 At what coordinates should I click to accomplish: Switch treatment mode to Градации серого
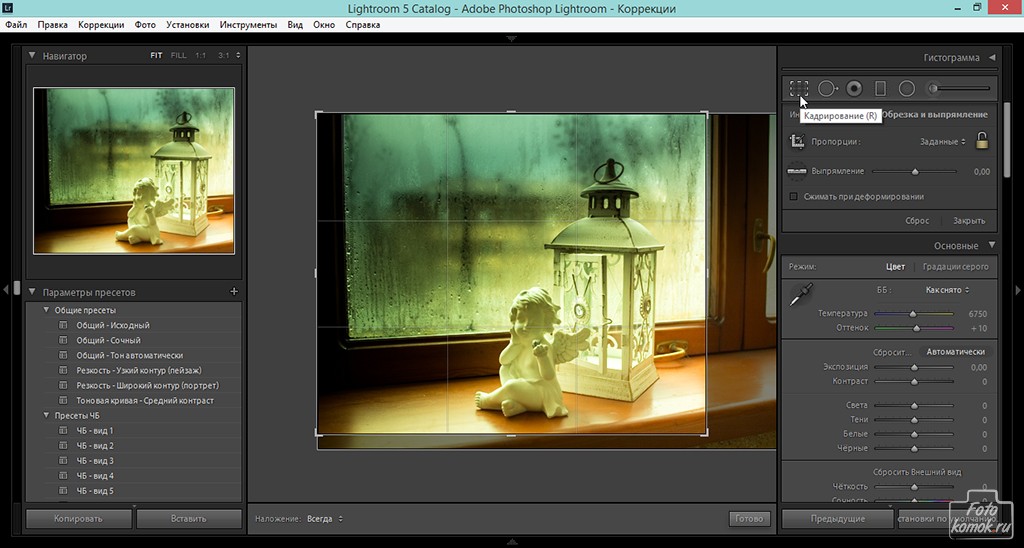955,266
